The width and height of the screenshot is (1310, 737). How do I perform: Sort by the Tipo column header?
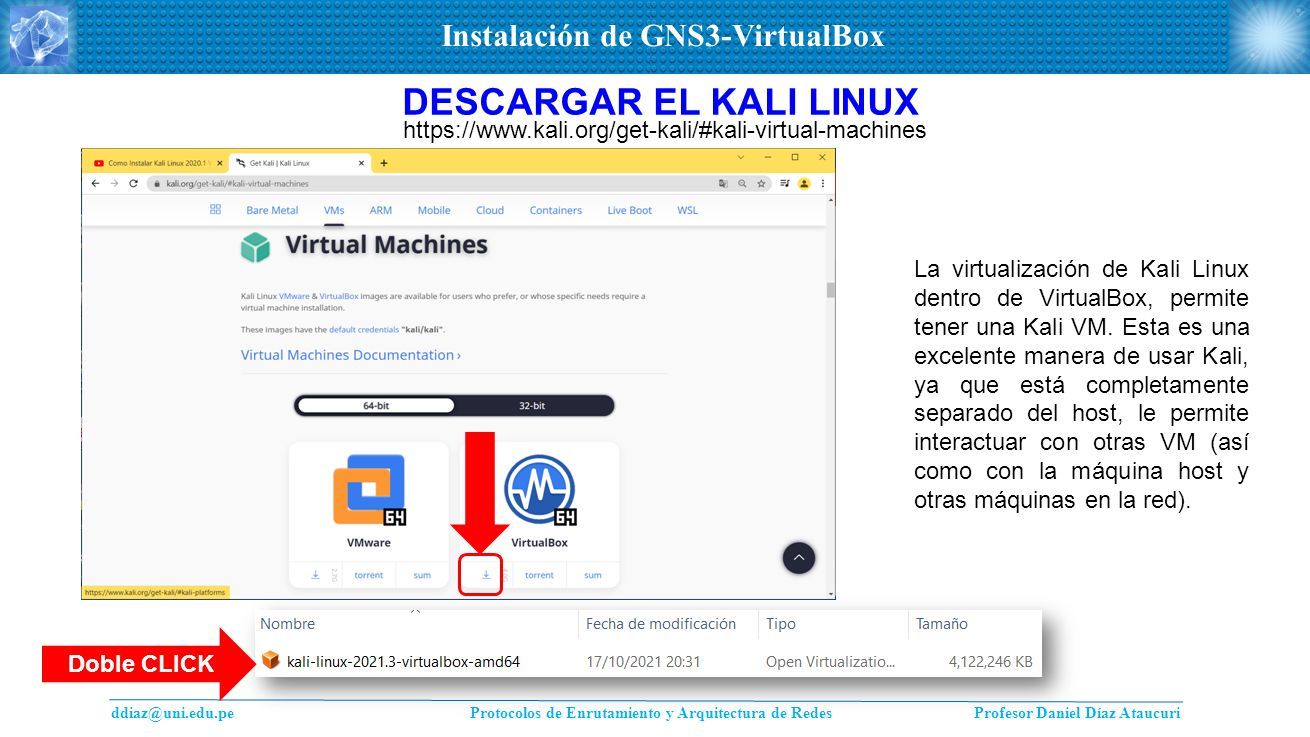point(780,624)
